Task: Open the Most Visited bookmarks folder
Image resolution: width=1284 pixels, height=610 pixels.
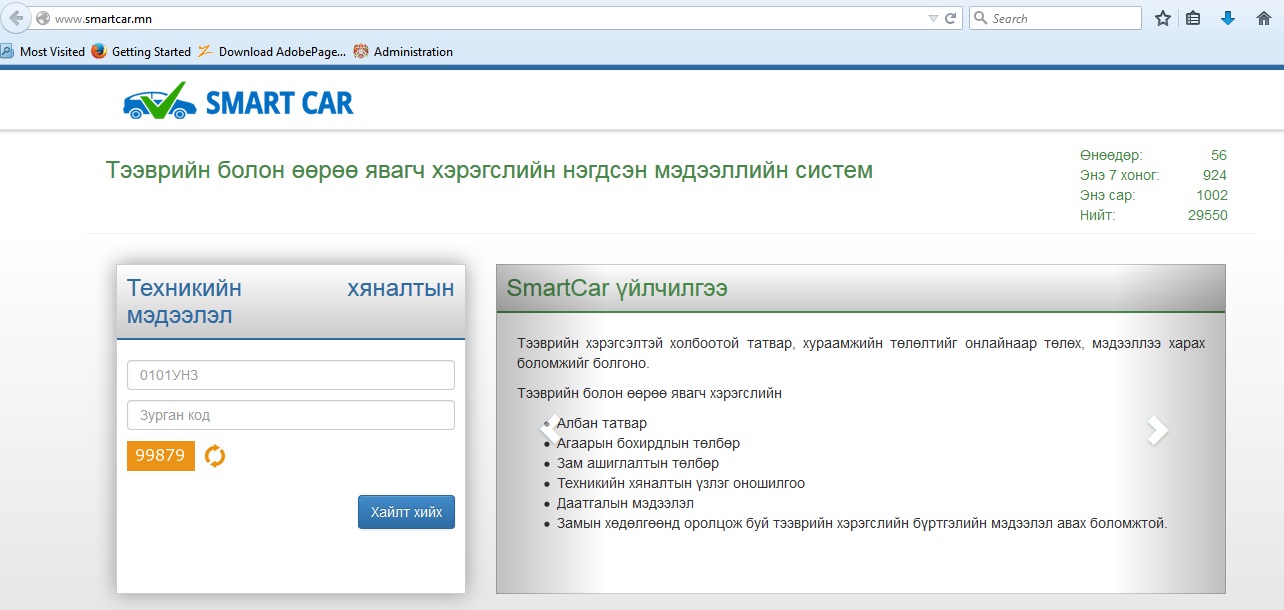Action: [43, 52]
